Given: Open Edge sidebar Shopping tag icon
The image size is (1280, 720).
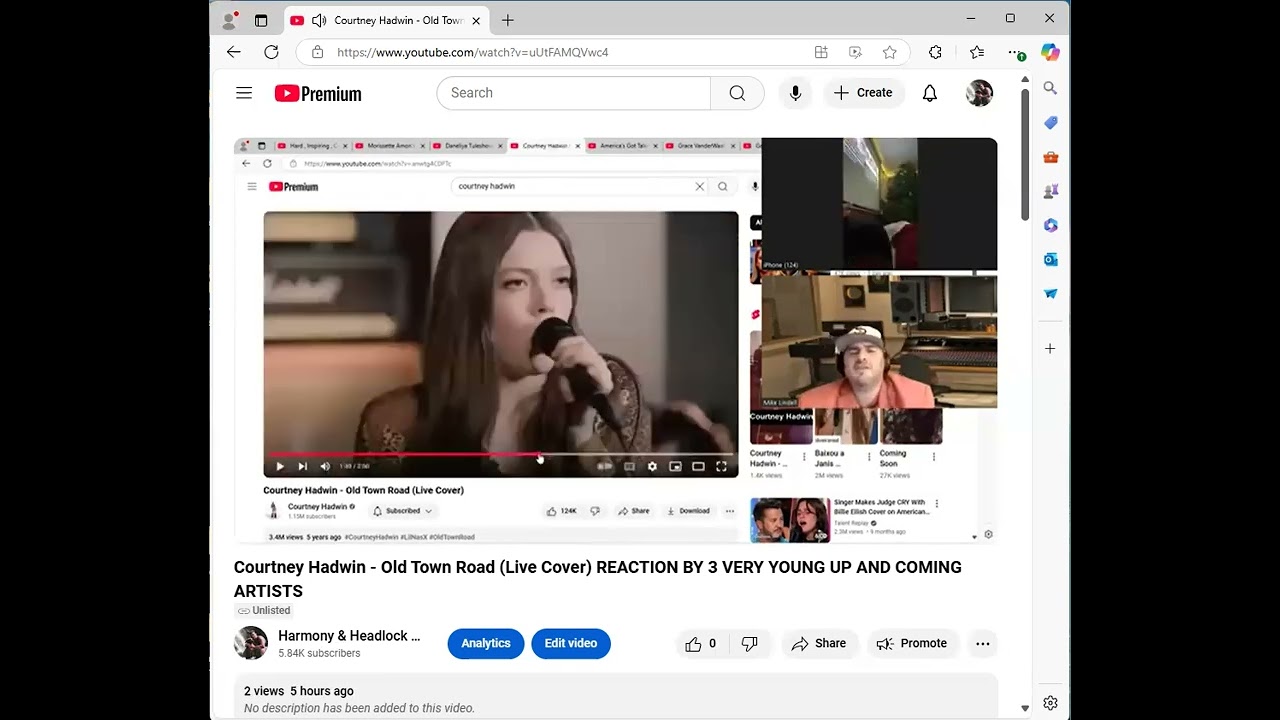Looking at the screenshot, I should (x=1050, y=122).
